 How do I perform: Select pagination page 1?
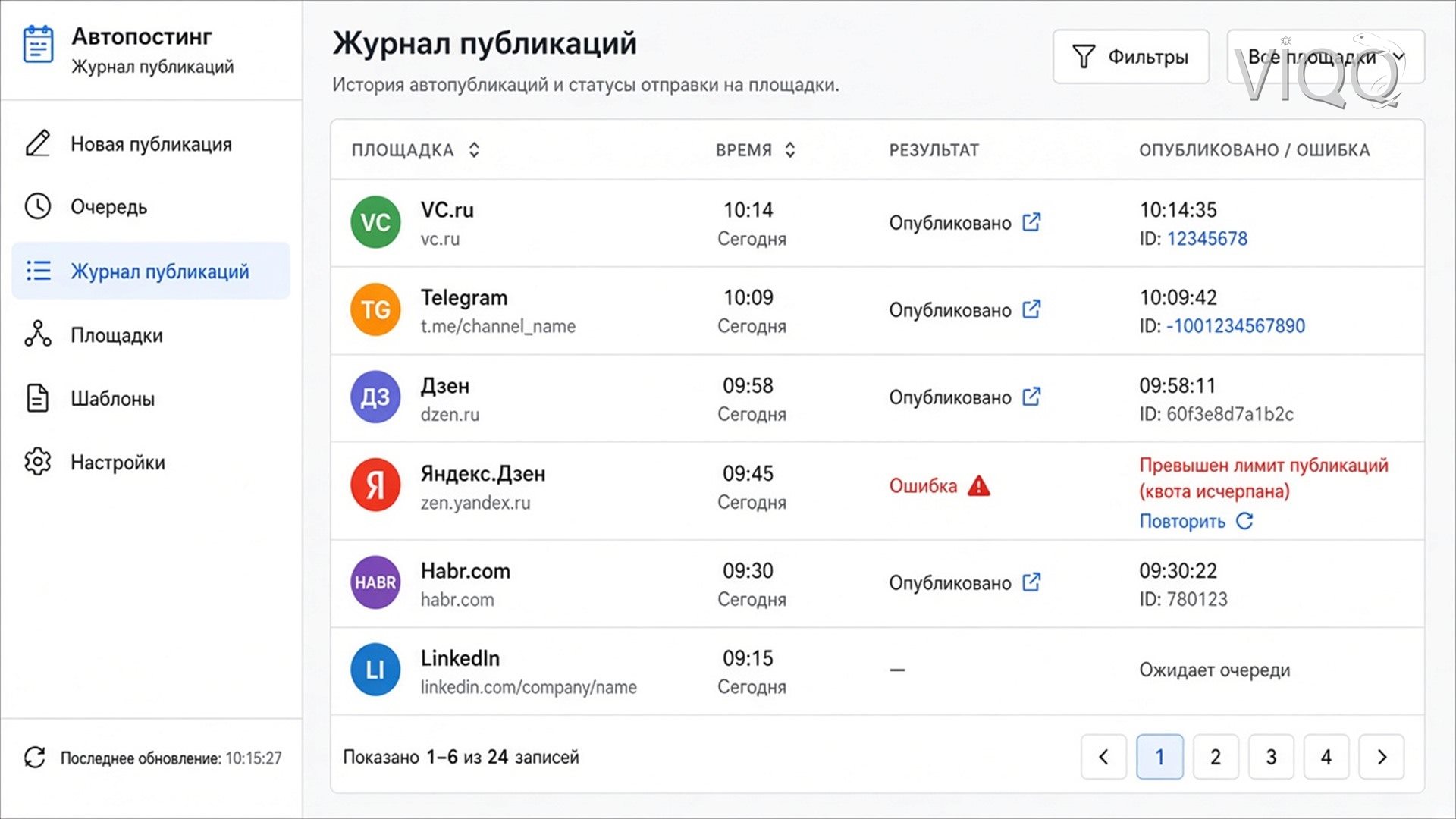pos(1159,757)
